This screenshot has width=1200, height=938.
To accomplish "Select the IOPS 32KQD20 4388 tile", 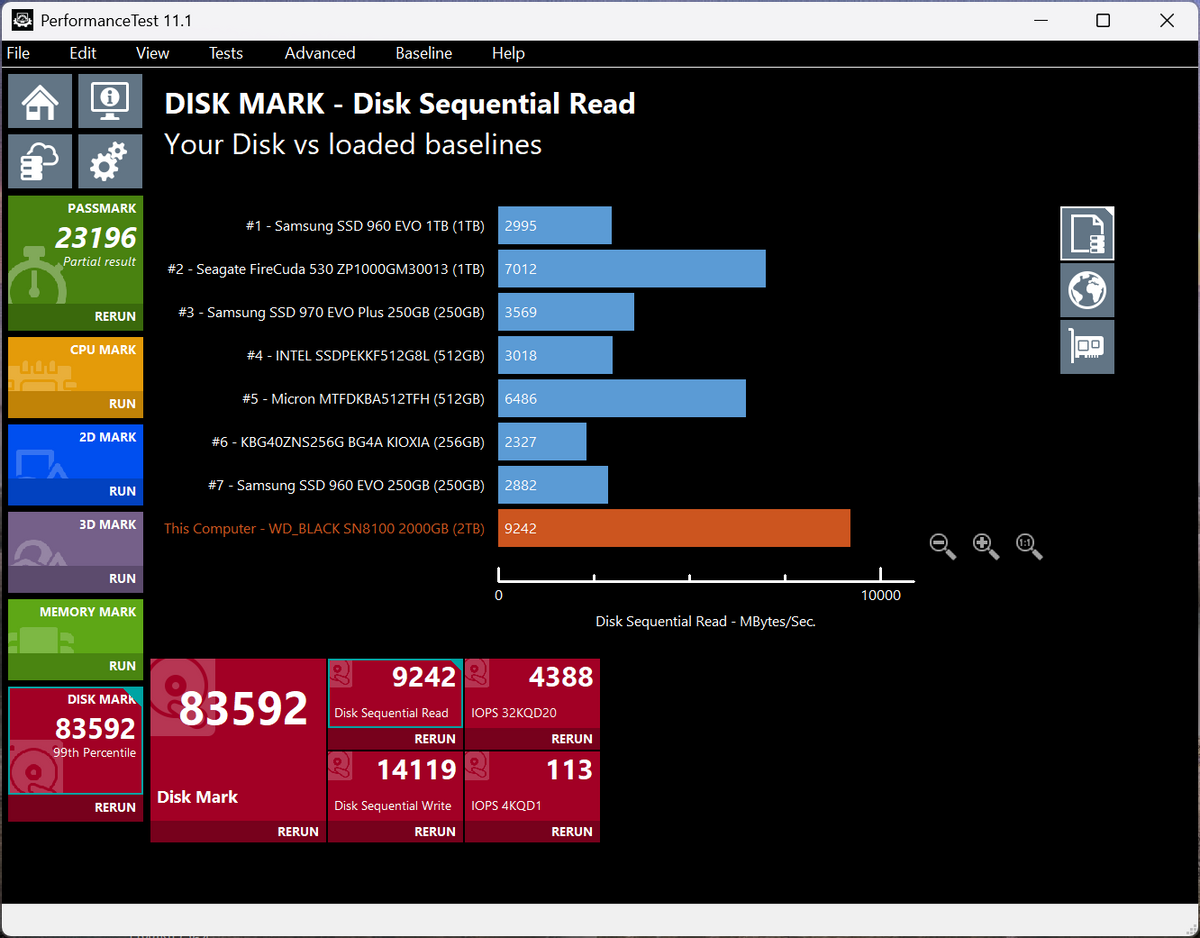I will click(x=532, y=694).
